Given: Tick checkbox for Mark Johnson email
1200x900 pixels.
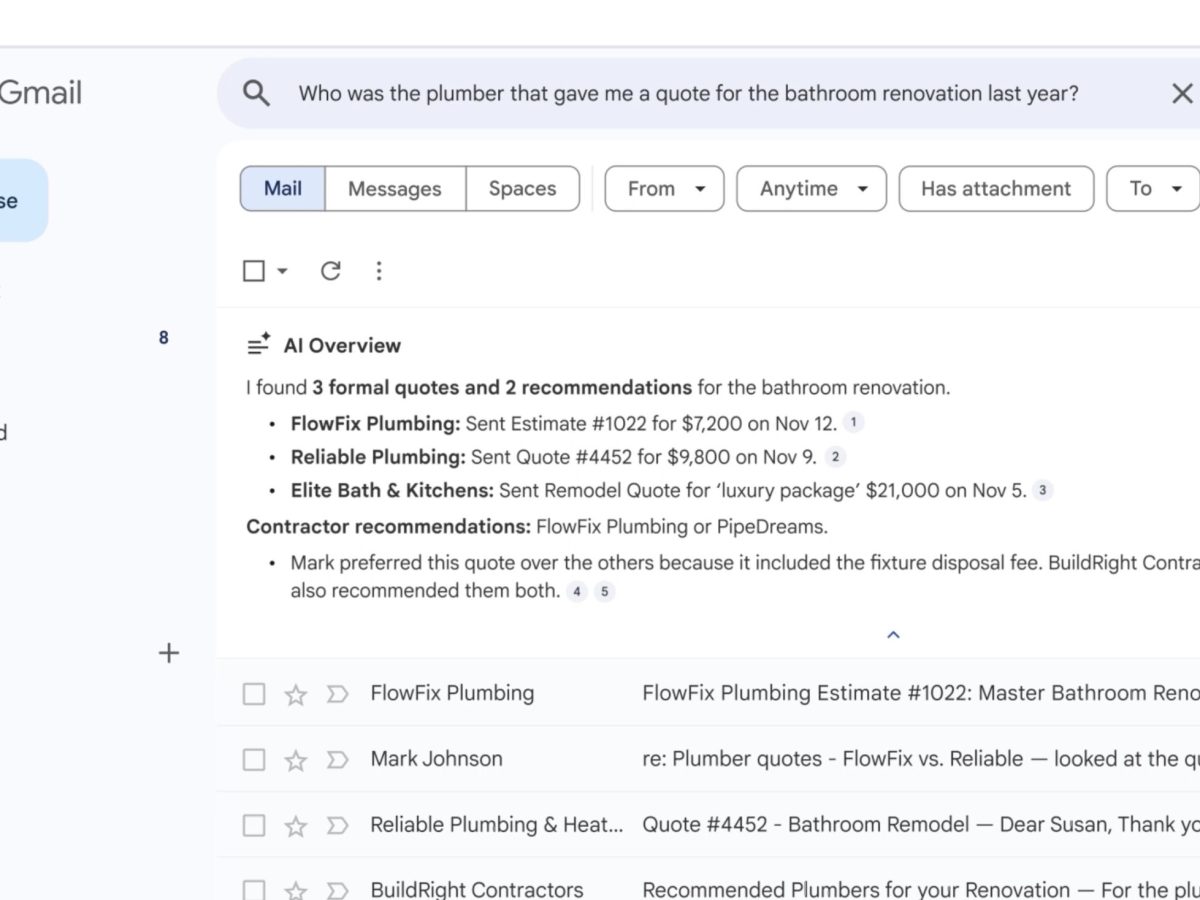Looking at the screenshot, I should point(254,760).
